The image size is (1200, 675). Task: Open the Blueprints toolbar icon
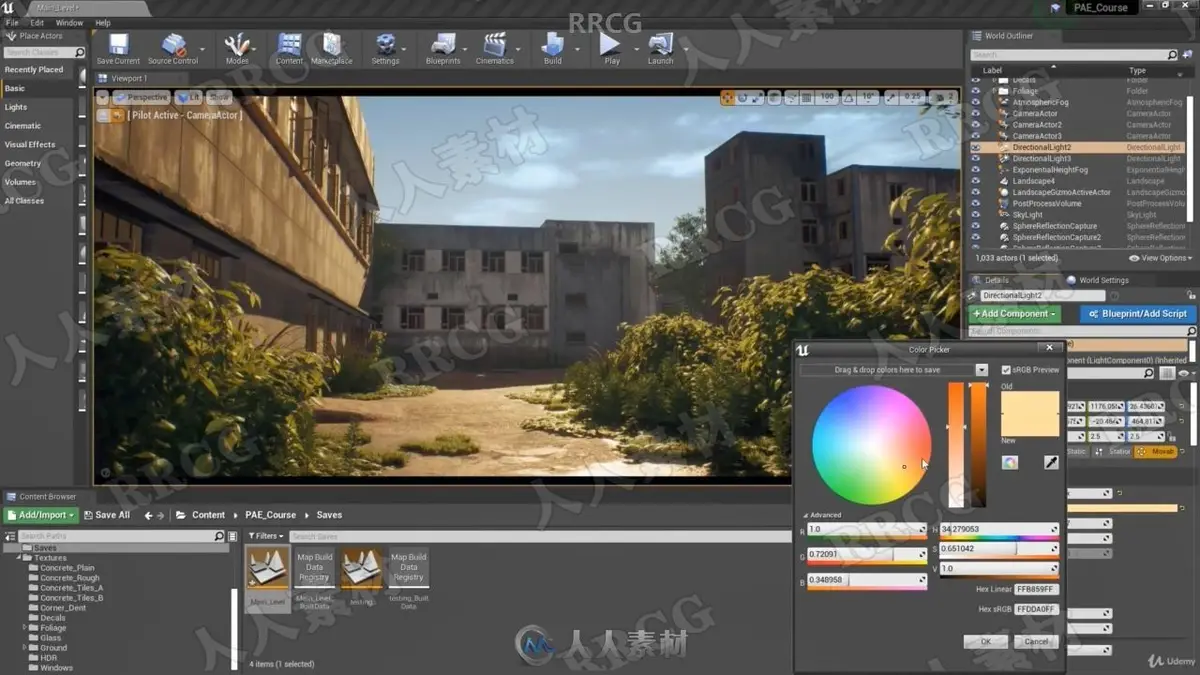click(x=443, y=48)
